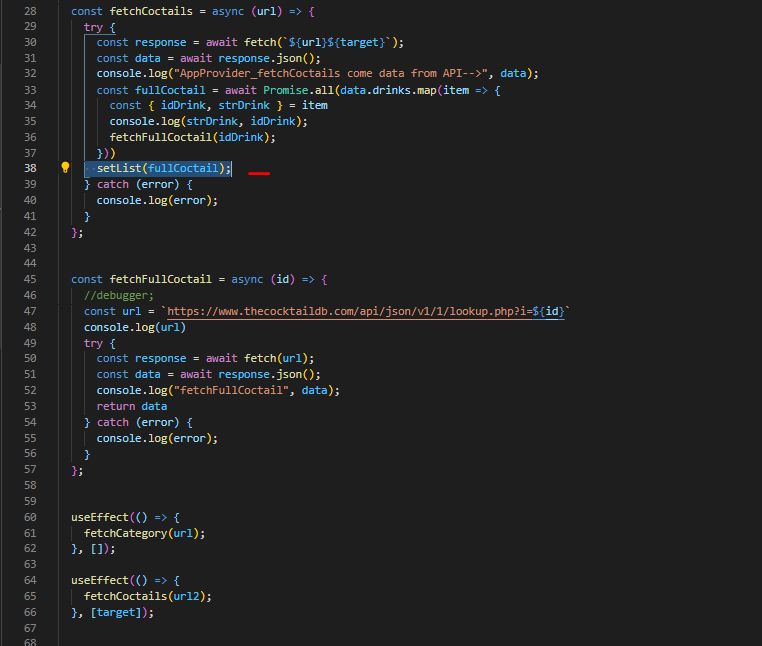Image resolution: width=762 pixels, height=646 pixels.
Task: Click line number 45 in the gutter
Action: (x=30, y=279)
